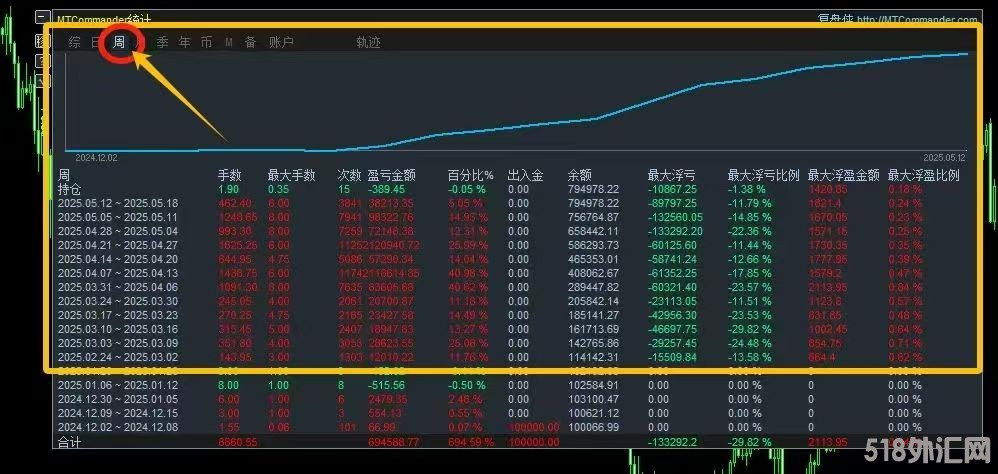Click the 余额 column header
The image size is (998, 474).
(580, 175)
